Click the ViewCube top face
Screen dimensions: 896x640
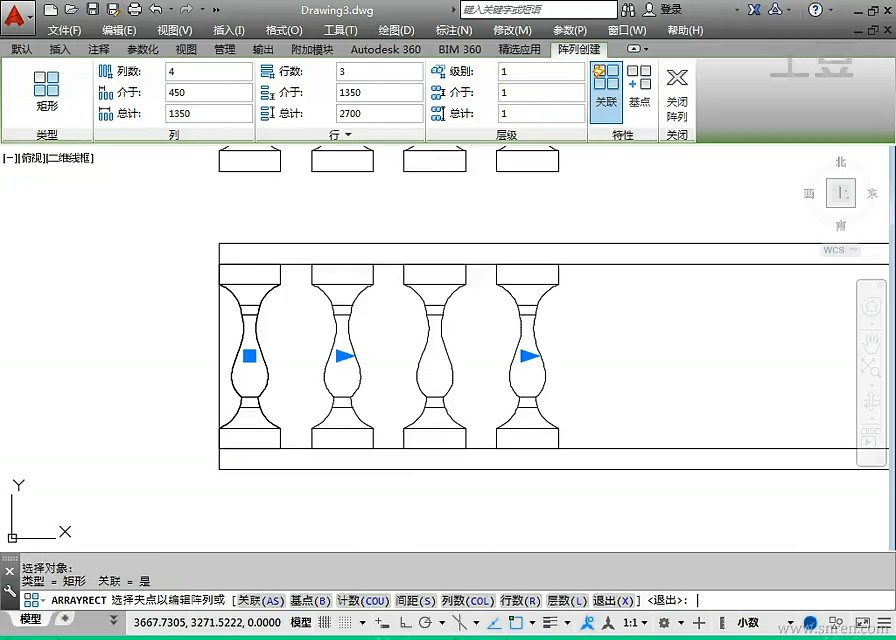point(841,193)
